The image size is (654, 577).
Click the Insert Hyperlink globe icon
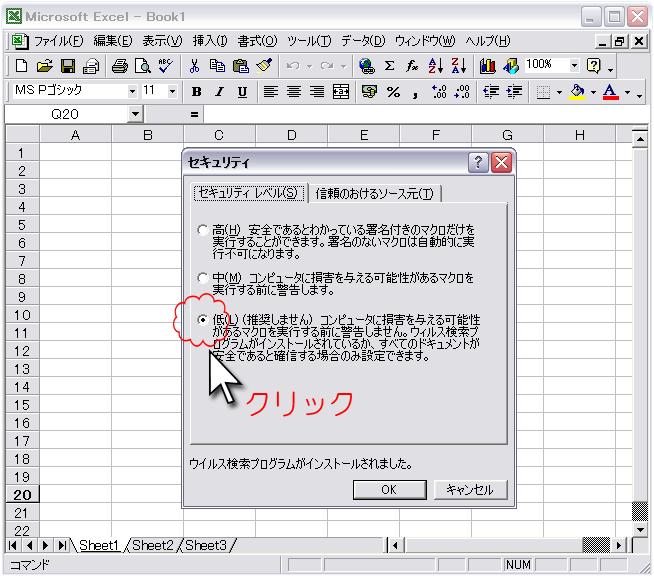click(366, 66)
